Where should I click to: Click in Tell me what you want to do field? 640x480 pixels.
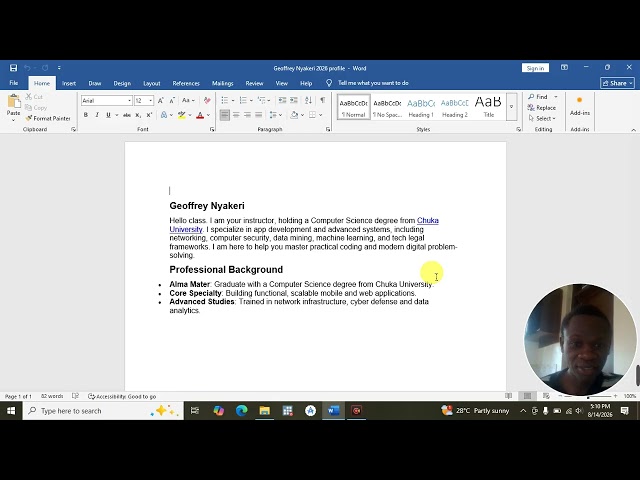pyautogui.click(x=373, y=83)
